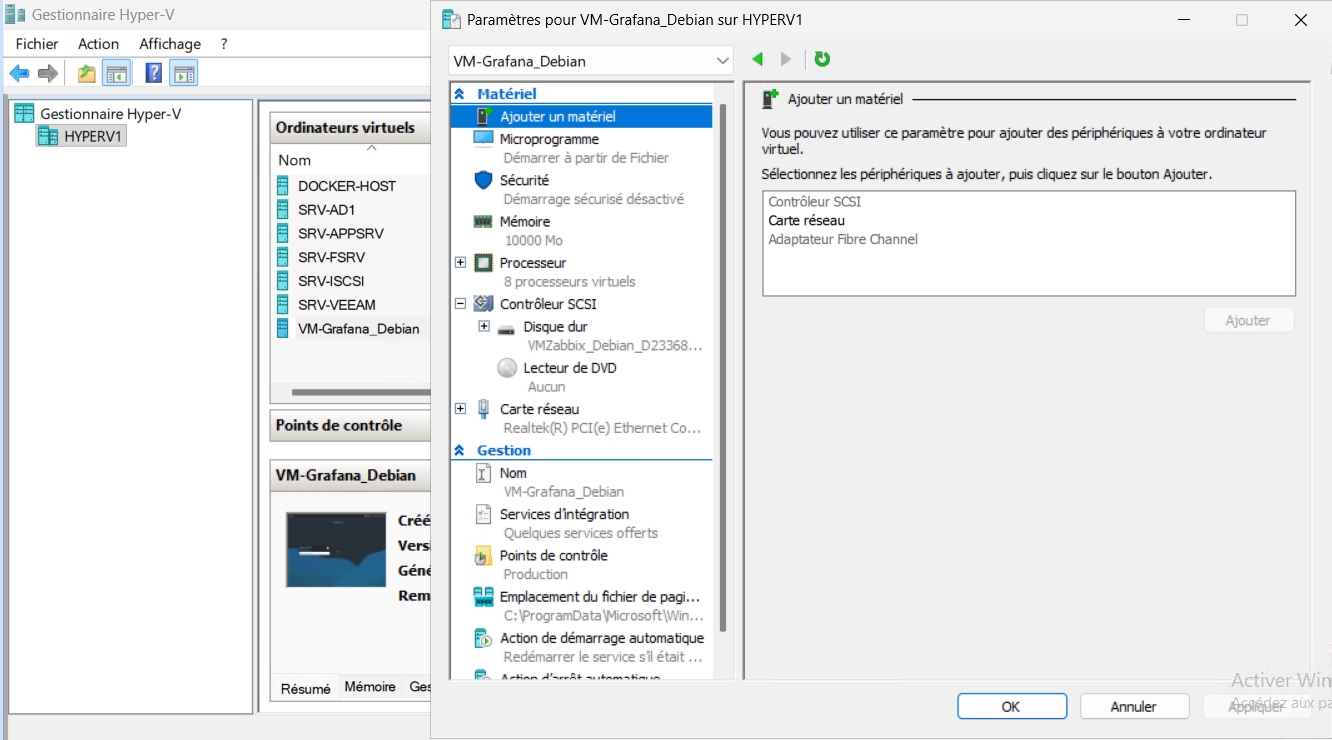Click the up-one-level folder toolbar icon

point(87,73)
